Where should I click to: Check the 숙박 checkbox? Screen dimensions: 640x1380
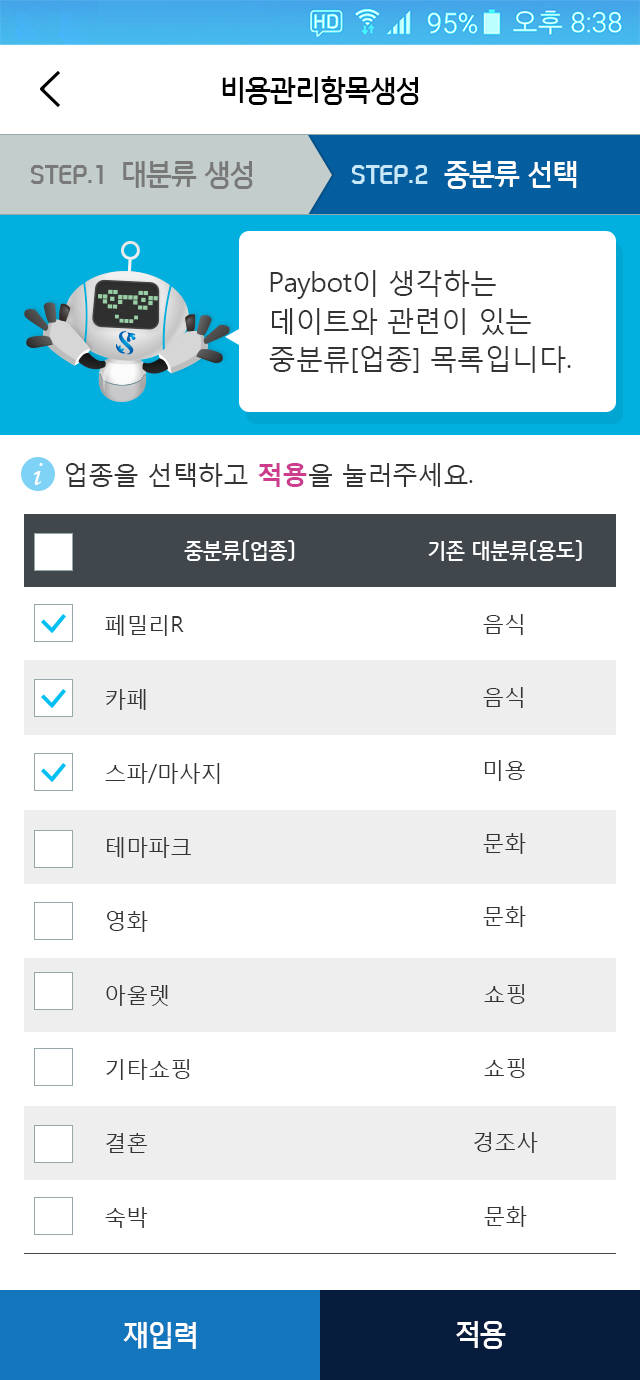point(53,1216)
